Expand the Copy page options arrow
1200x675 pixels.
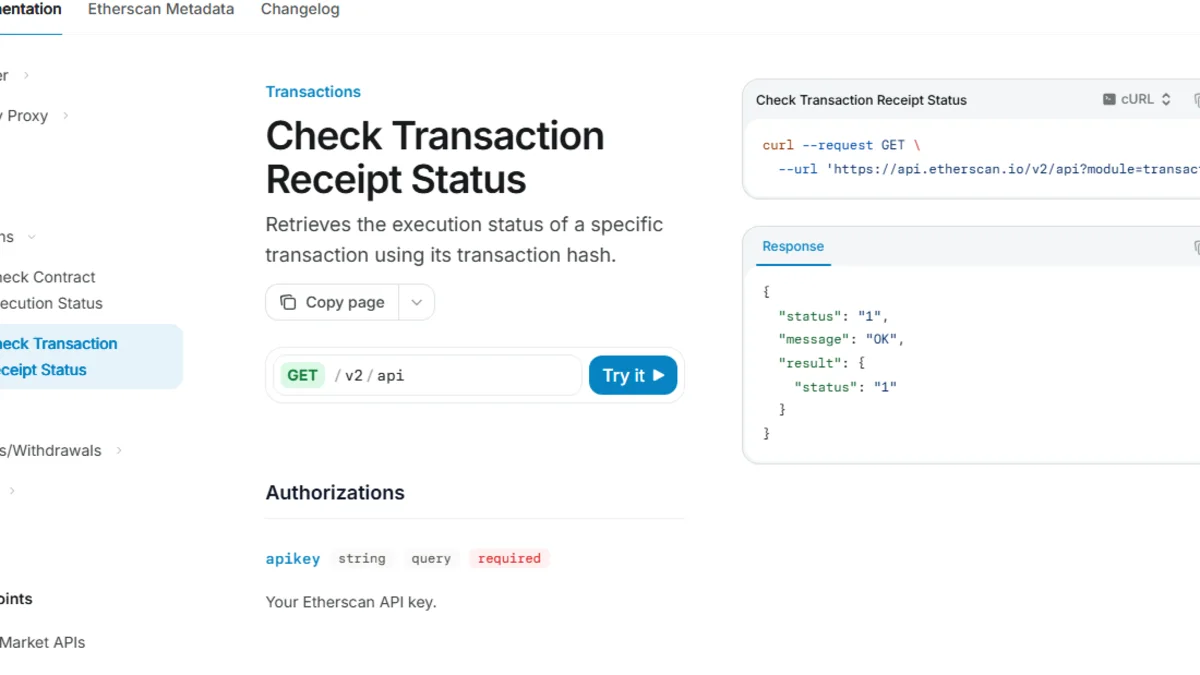click(x=417, y=302)
